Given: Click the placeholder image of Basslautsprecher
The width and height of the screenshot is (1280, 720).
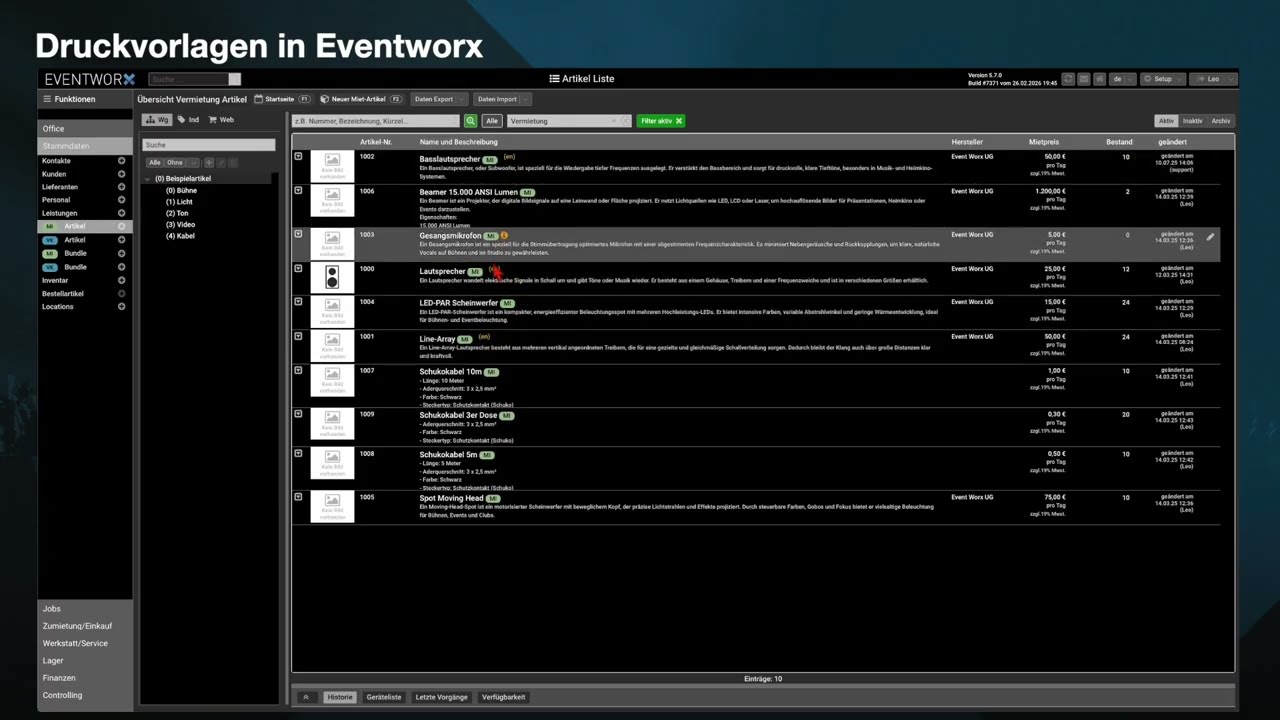Looking at the screenshot, I should point(332,166).
